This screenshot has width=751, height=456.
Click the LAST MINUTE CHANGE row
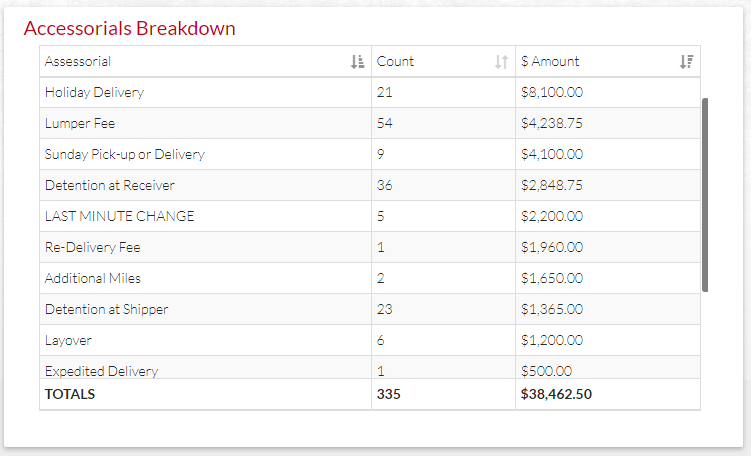[370, 216]
